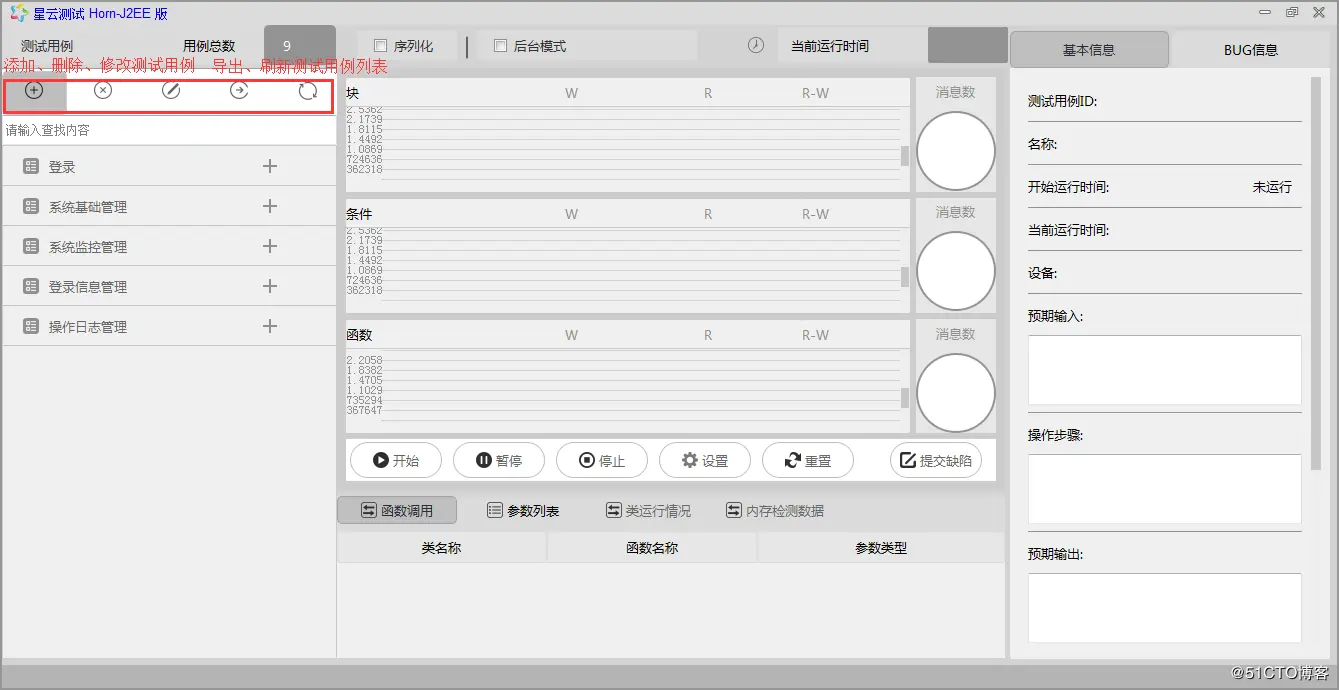1339x690 pixels.
Task: Click the 用例总数 label
Action: pyautogui.click(x=209, y=46)
